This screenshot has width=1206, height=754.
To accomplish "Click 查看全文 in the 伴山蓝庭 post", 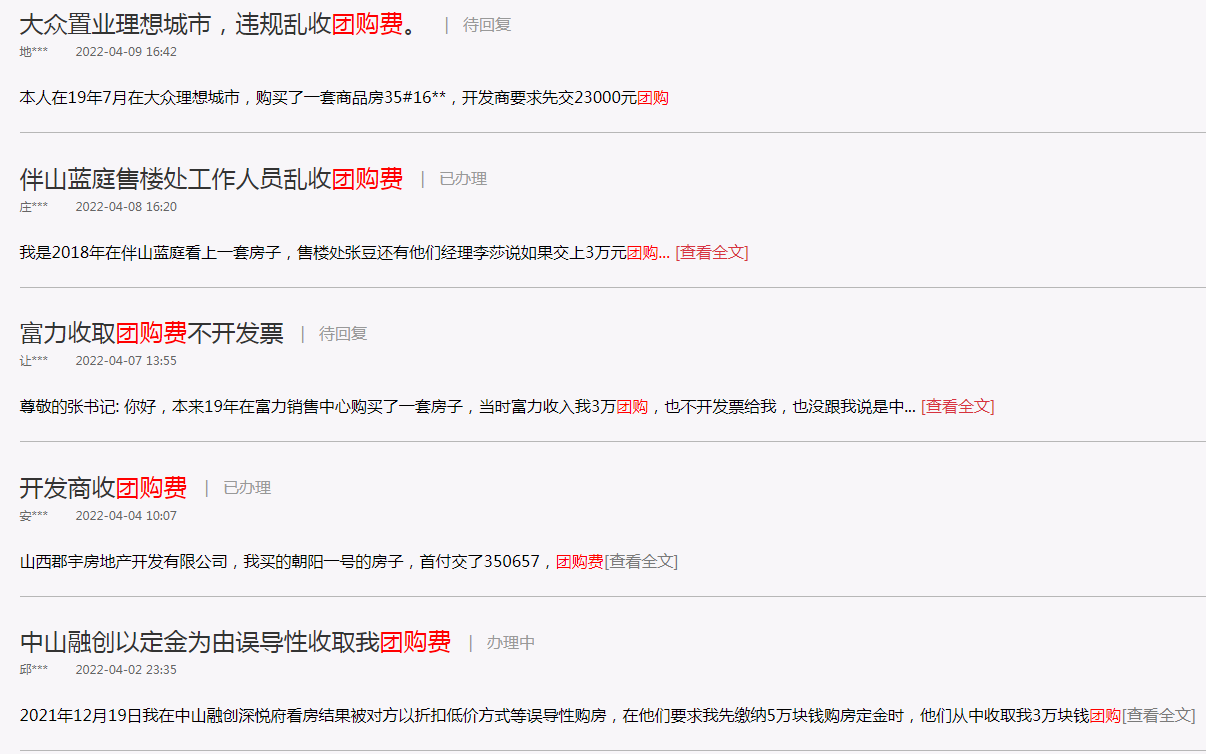I will 712,252.
